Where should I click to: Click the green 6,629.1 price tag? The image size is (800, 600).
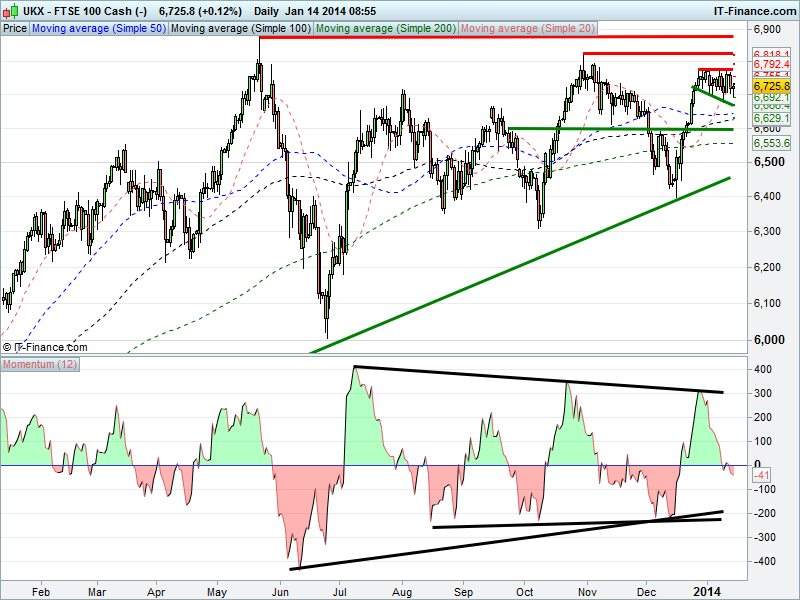pyautogui.click(x=771, y=119)
